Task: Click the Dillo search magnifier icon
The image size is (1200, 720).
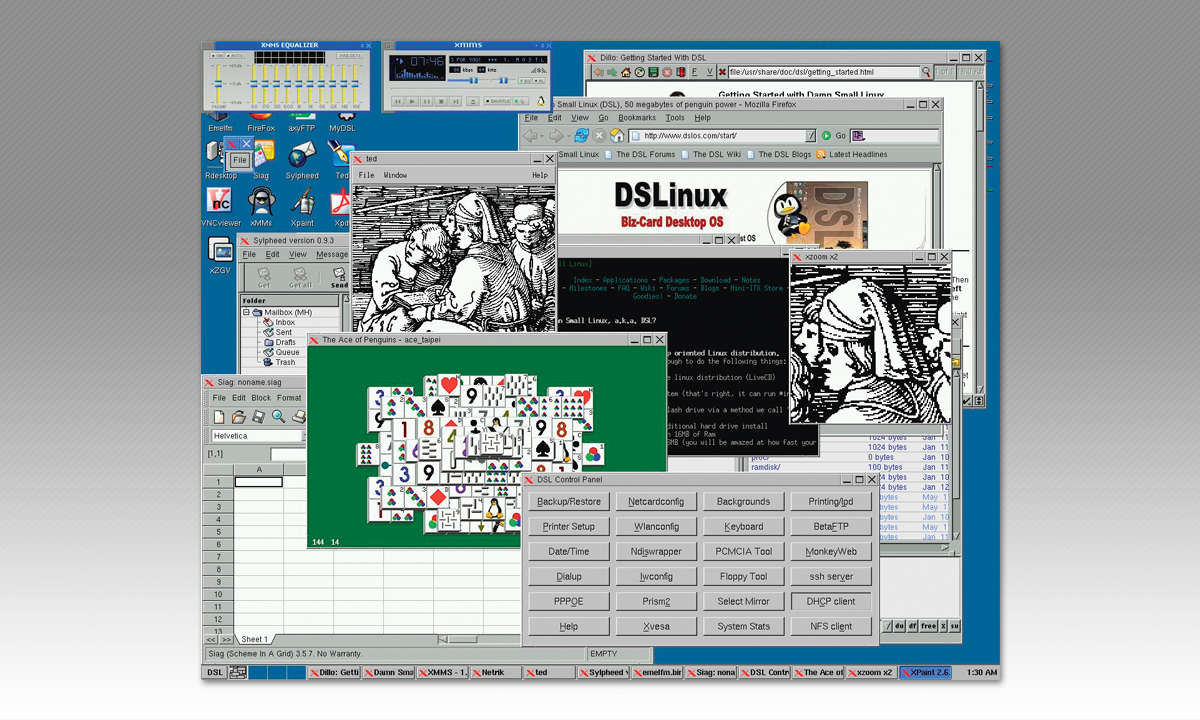Action: tap(926, 72)
